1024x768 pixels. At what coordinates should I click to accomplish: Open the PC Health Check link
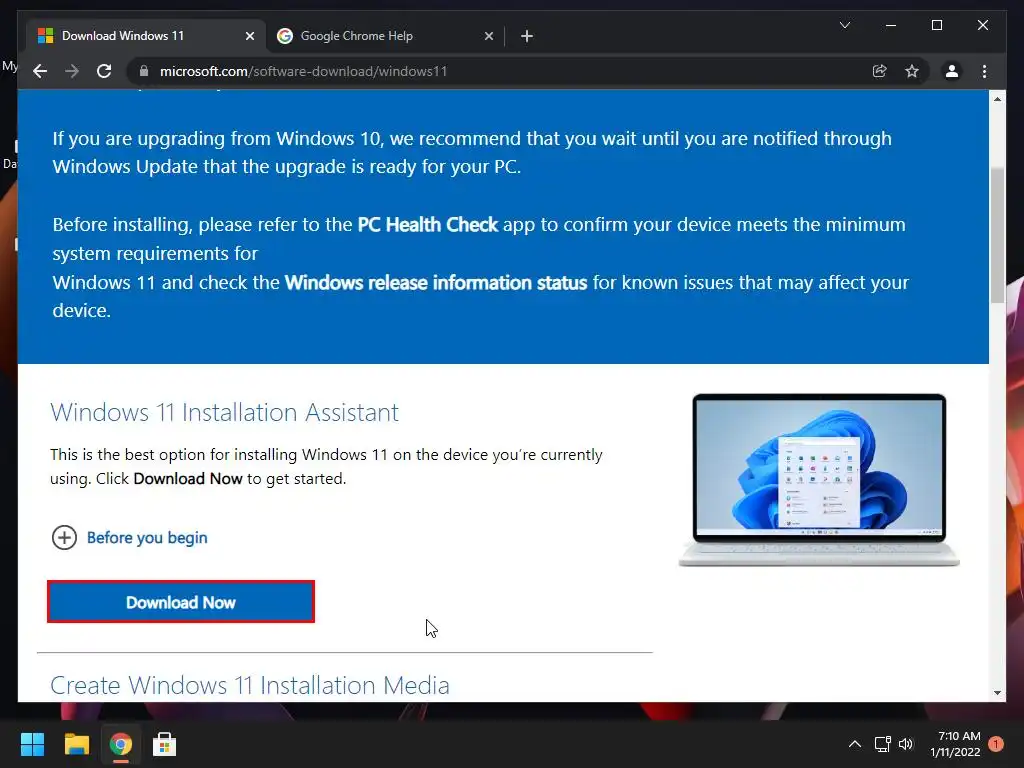click(428, 225)
